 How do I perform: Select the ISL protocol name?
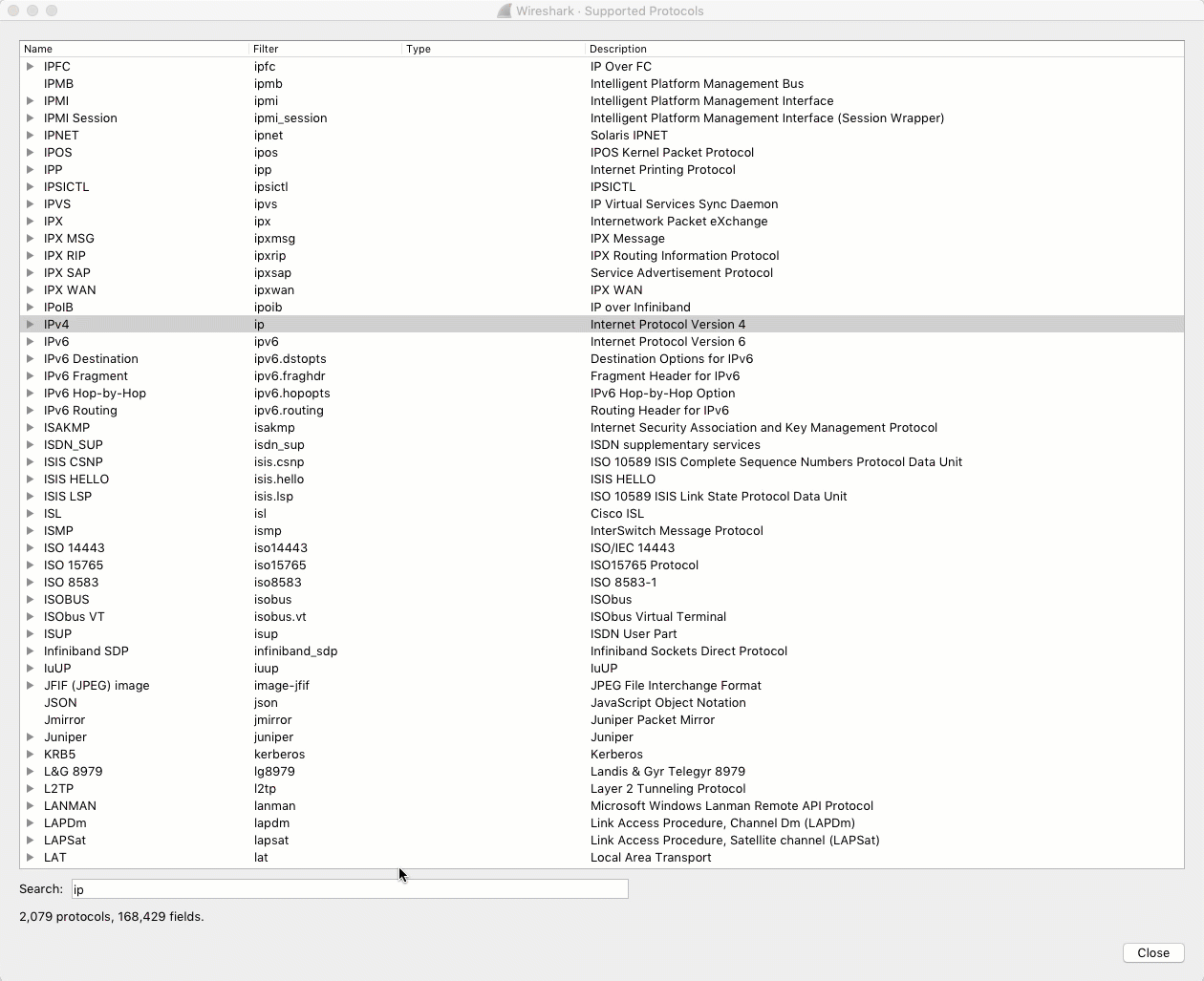pos(53,513)
